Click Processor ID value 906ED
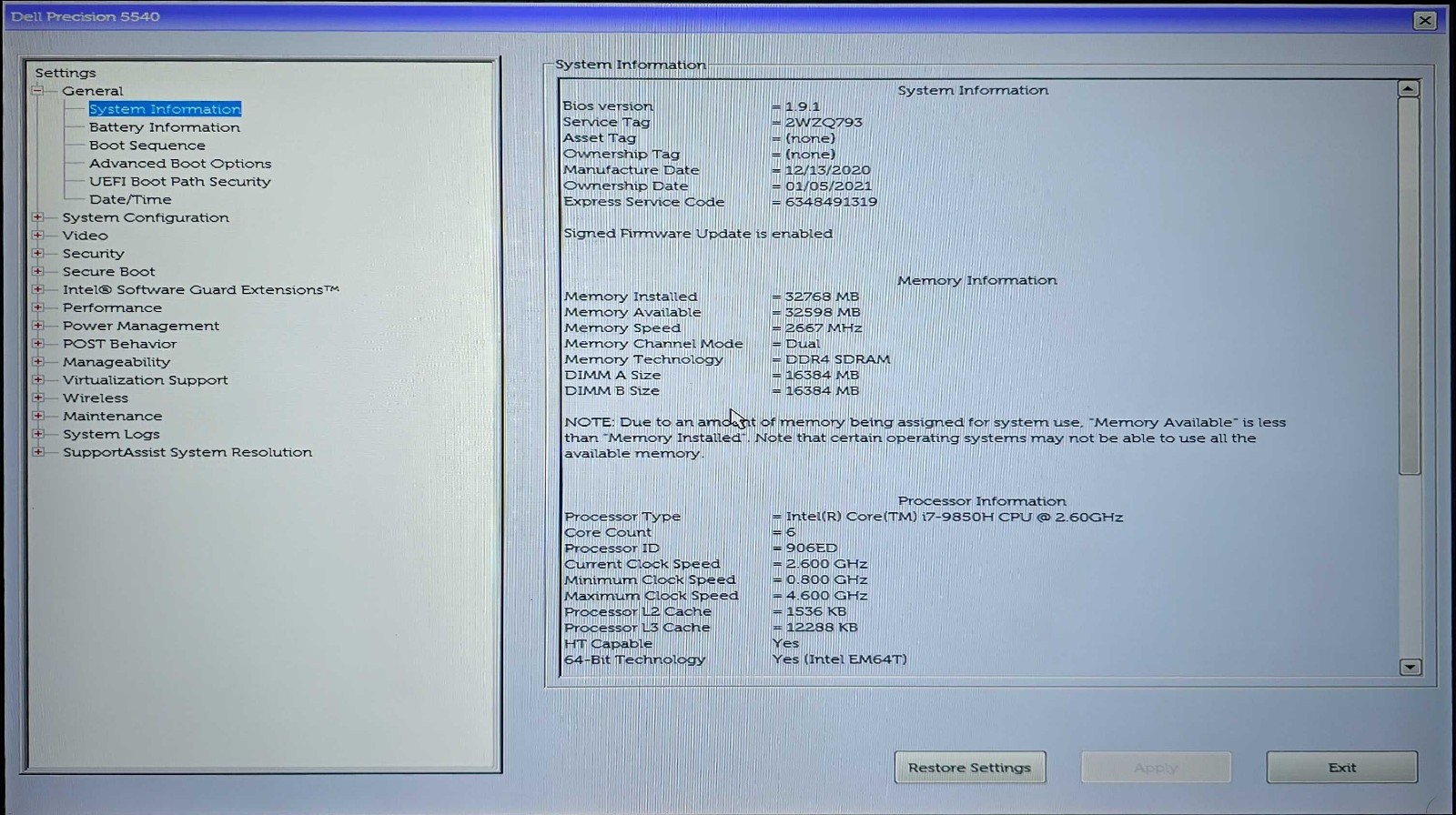 pyautogui.click(x=811, y=548)
